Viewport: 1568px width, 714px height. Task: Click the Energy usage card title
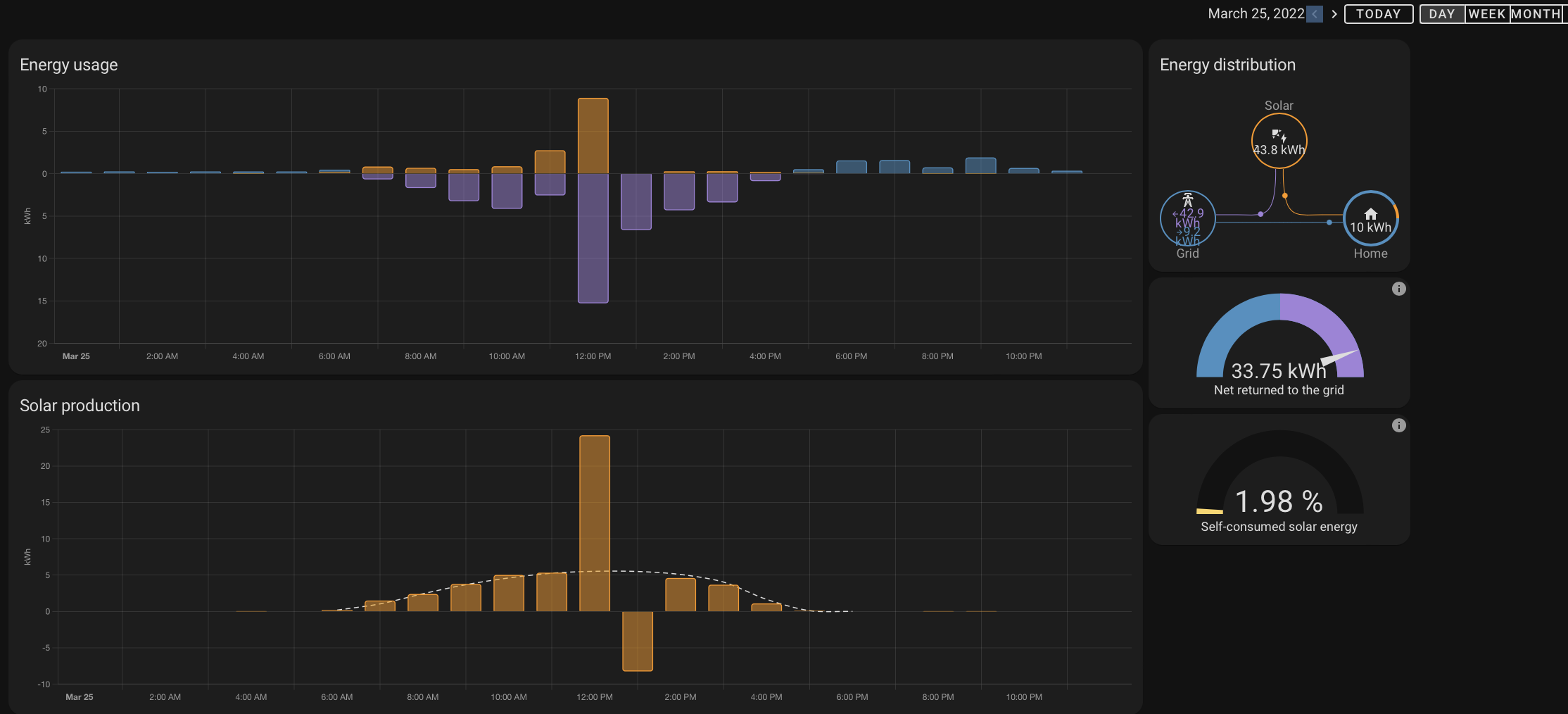click(x=69, y=65)
